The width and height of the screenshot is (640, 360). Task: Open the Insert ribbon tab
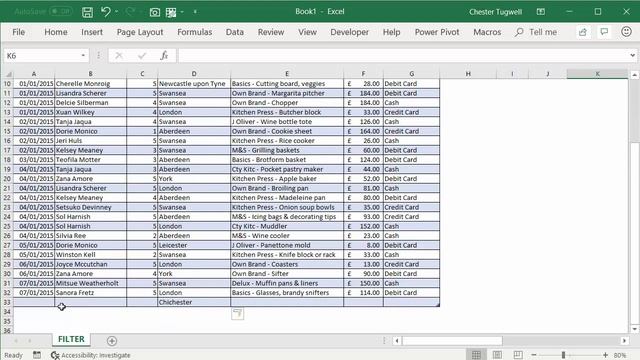92,32
